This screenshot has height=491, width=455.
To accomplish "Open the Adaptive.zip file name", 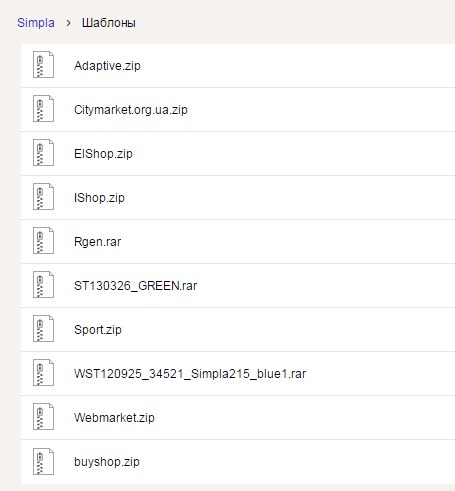I will coord(107,66).
